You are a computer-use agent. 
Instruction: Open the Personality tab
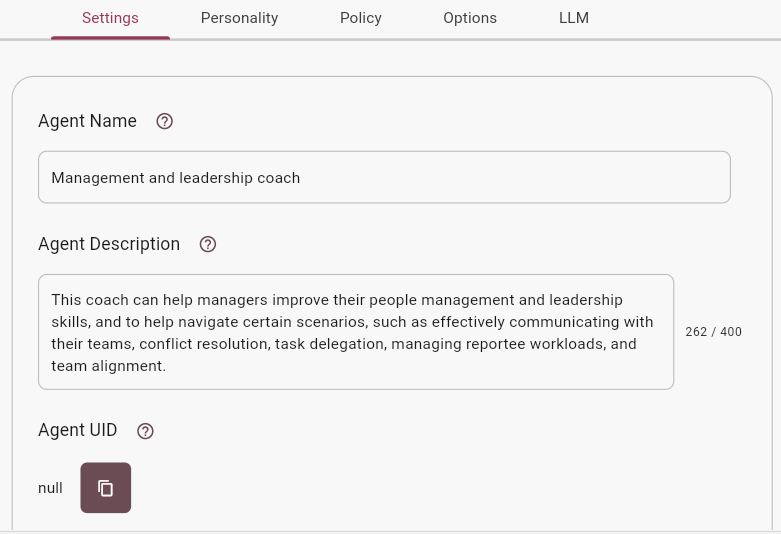239,18
